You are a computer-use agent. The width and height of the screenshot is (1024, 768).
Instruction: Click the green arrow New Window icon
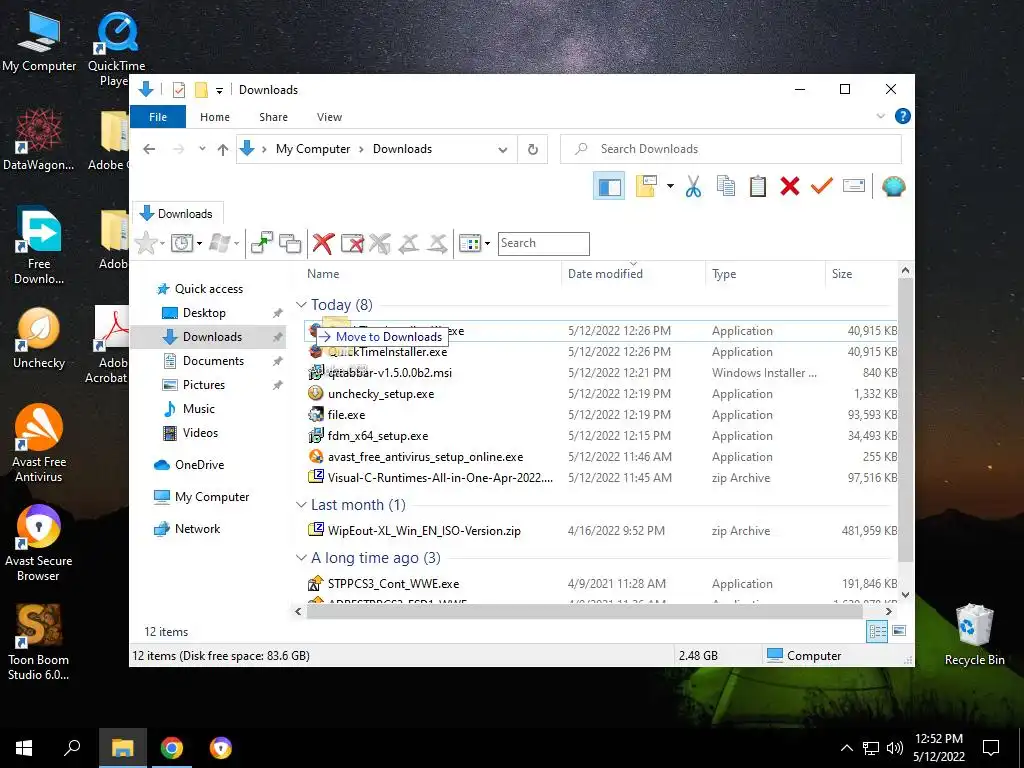tap(262, 243)
